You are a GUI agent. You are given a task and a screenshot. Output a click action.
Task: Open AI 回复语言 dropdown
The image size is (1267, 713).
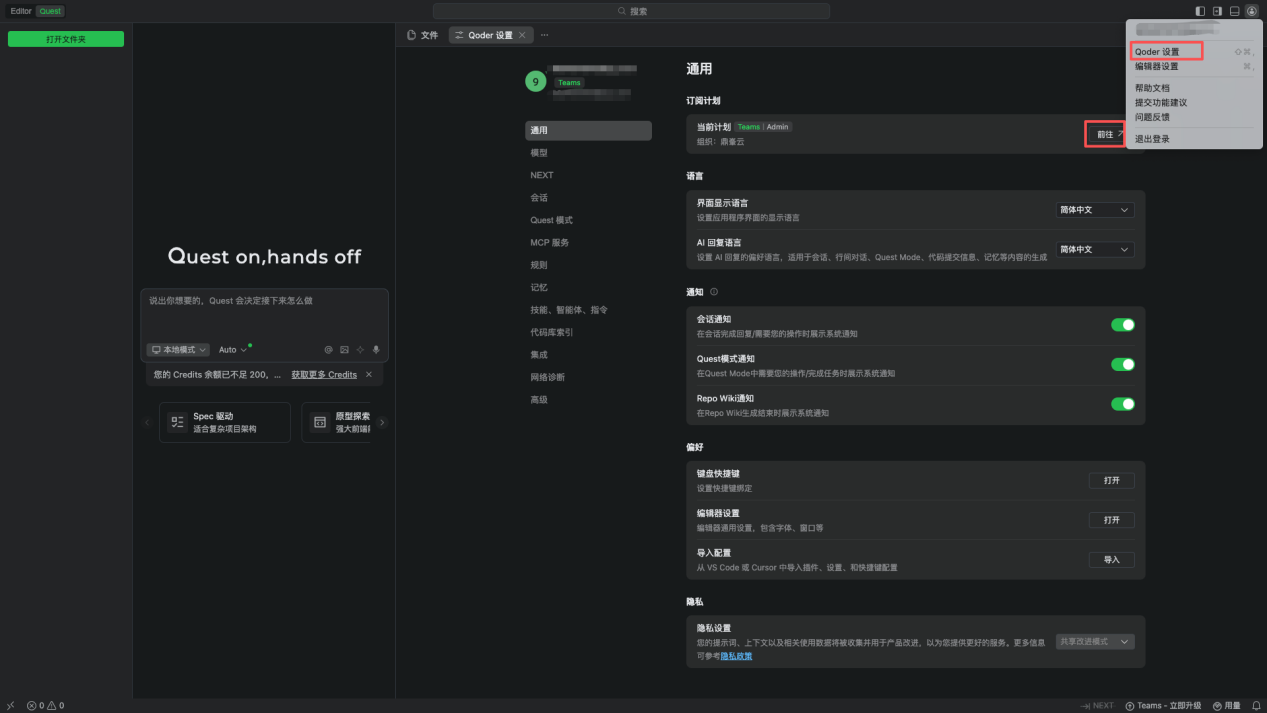pyautogui.click(x=1095, y=250)
